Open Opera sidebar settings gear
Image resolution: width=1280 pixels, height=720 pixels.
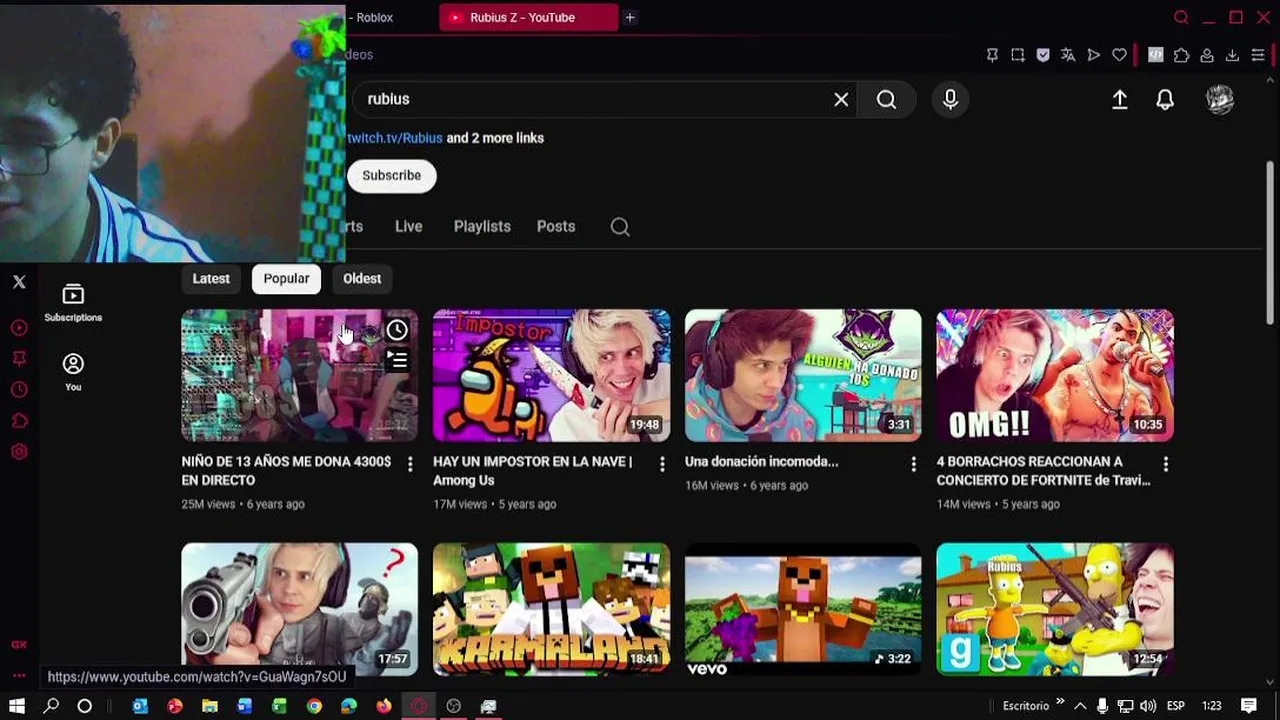(x=19, y=452)
